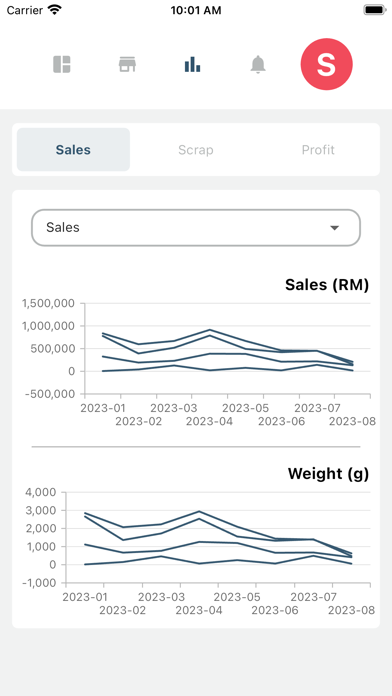The width and height of the screenshot is (392, 696).
Task: Open the red S profile avatar
Action: tap(326, 64)
